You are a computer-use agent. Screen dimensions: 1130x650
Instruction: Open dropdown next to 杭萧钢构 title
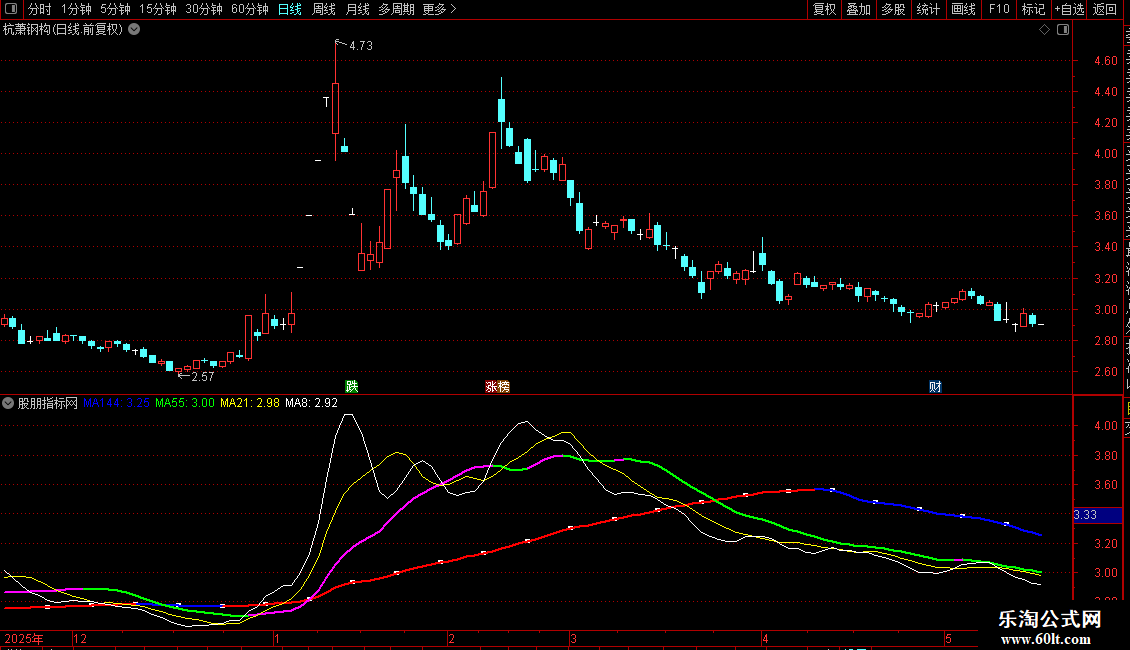click(x=134, y=30)
